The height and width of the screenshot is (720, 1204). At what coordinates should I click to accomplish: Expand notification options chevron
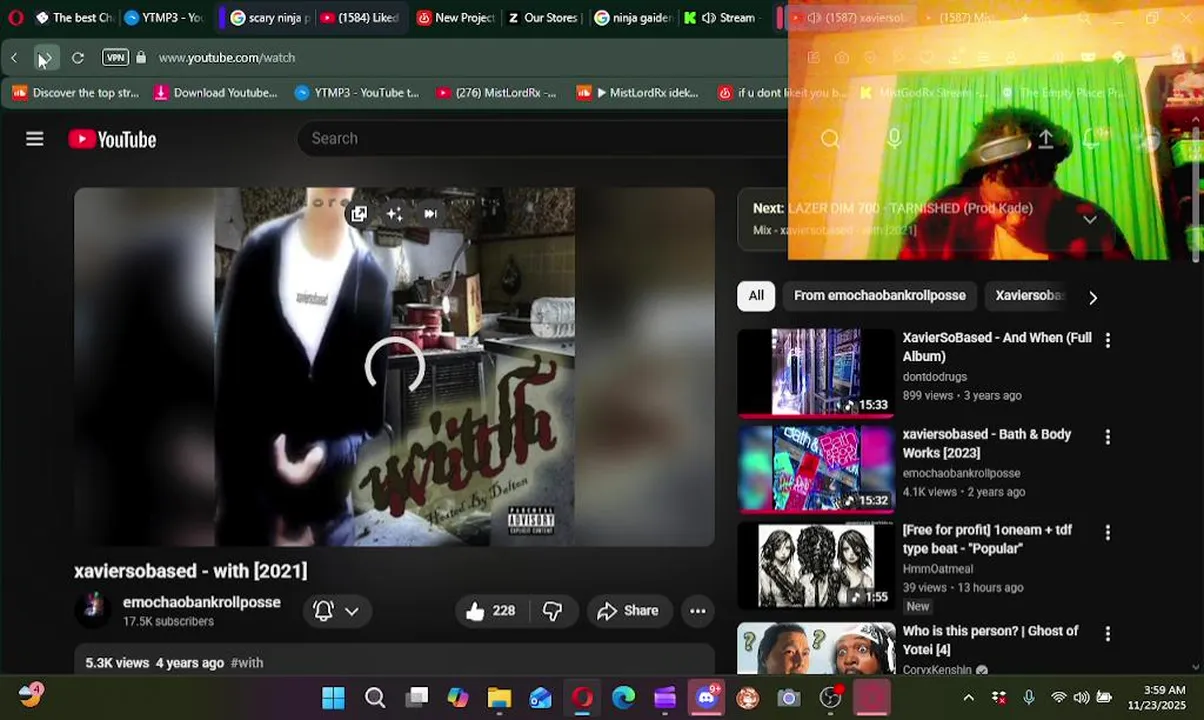pos(352,611)
